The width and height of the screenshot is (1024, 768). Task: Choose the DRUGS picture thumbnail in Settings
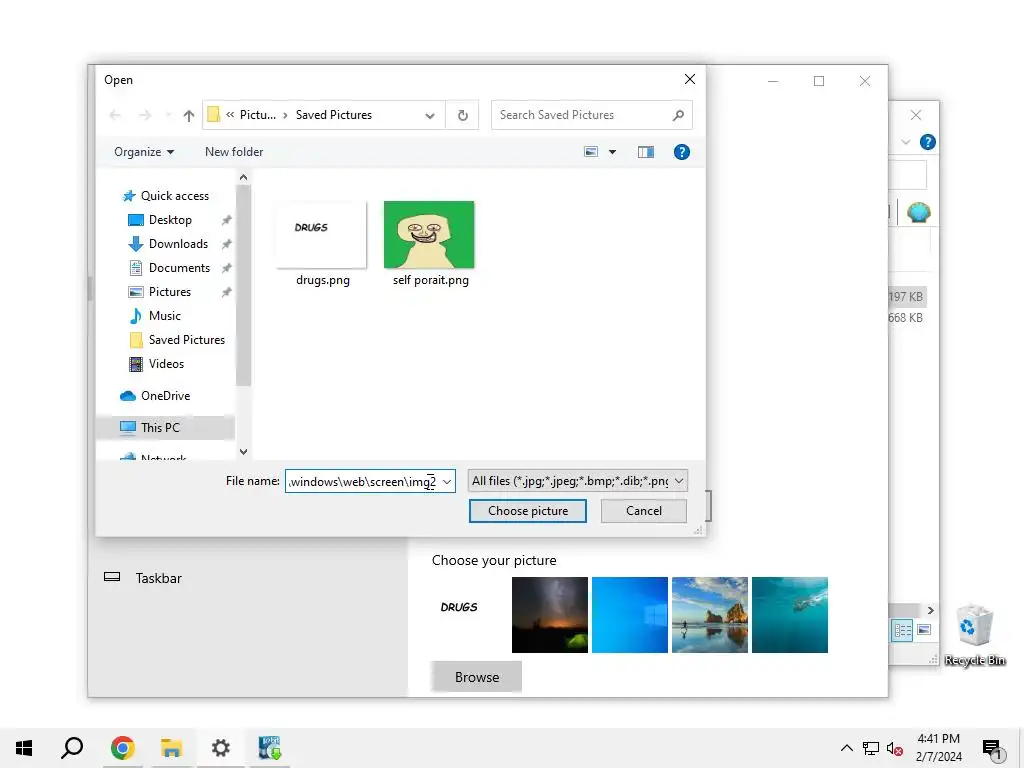click(470, 615)
